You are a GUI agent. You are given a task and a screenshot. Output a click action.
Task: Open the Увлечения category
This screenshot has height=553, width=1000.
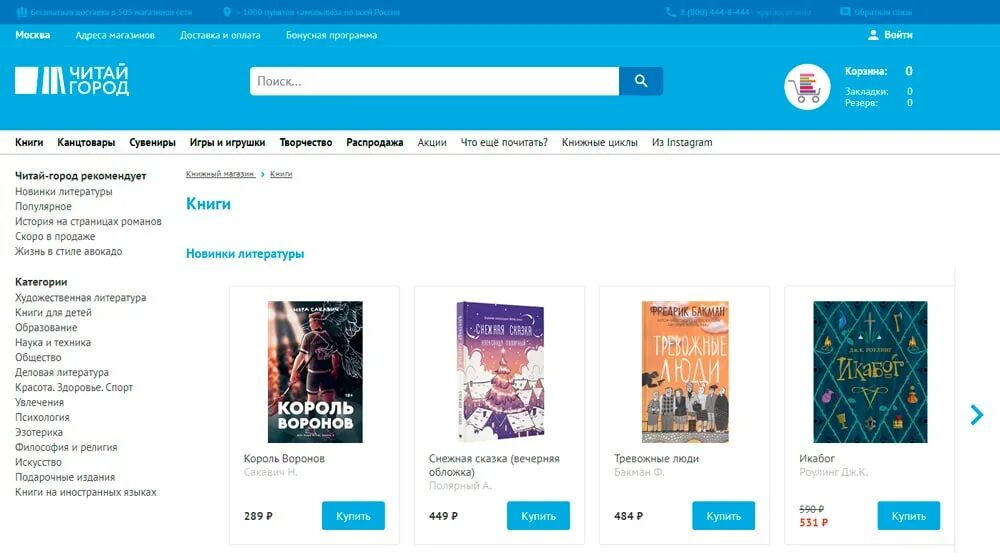click(x=40, y=402)
